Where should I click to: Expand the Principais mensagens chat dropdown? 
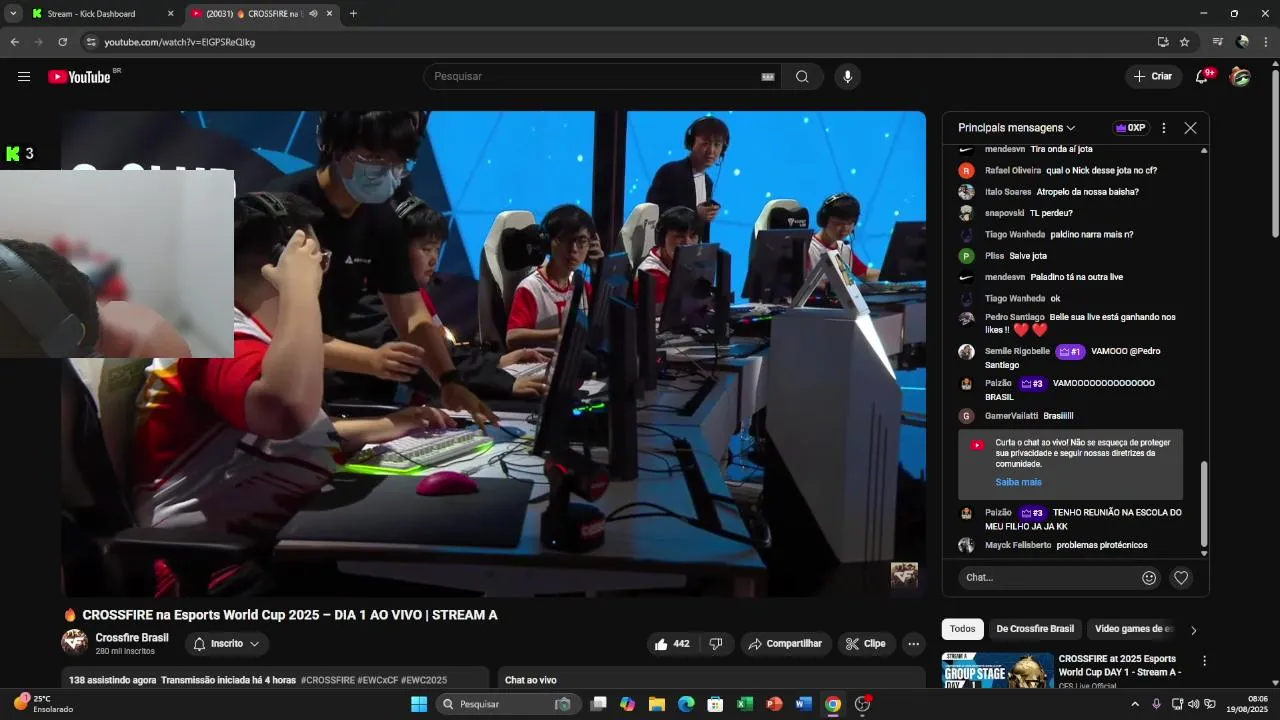(x=1016, y=128)
